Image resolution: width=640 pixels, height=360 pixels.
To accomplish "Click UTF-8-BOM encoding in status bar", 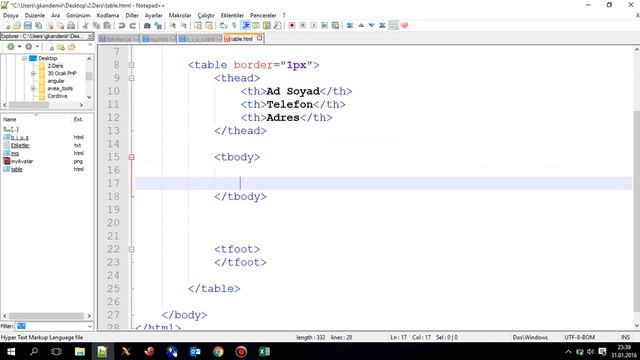I will 580,338.
